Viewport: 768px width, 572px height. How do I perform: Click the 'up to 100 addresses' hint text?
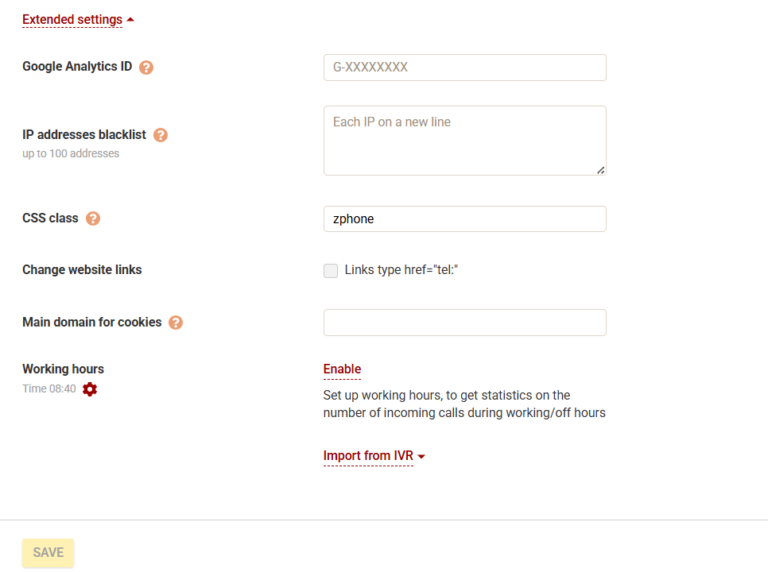click(x=71, y=154)
